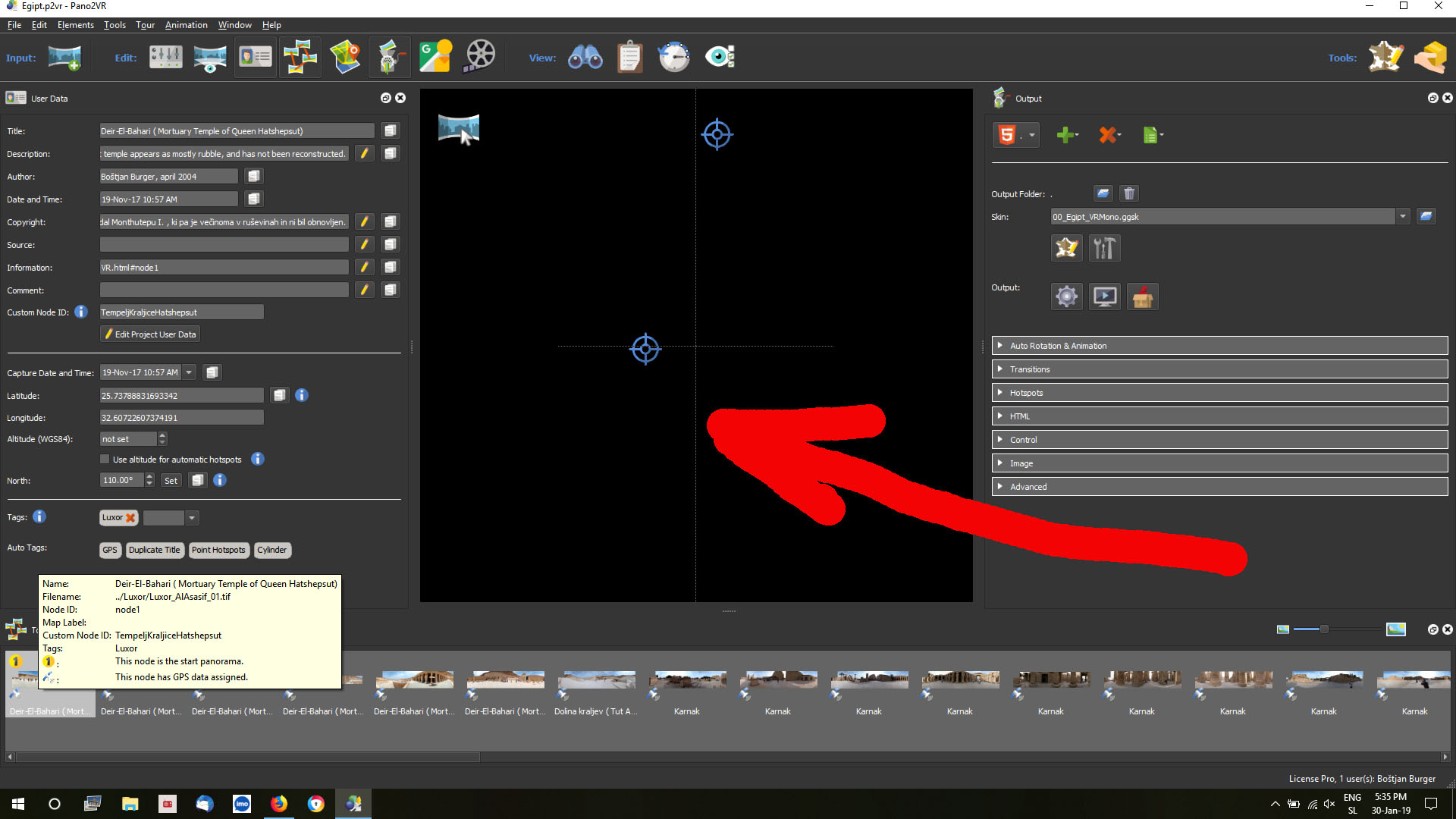The width and height of the screenshot is (1456, 819).
Task: Open the Tour menu
Action: click(x=146, y=25)
